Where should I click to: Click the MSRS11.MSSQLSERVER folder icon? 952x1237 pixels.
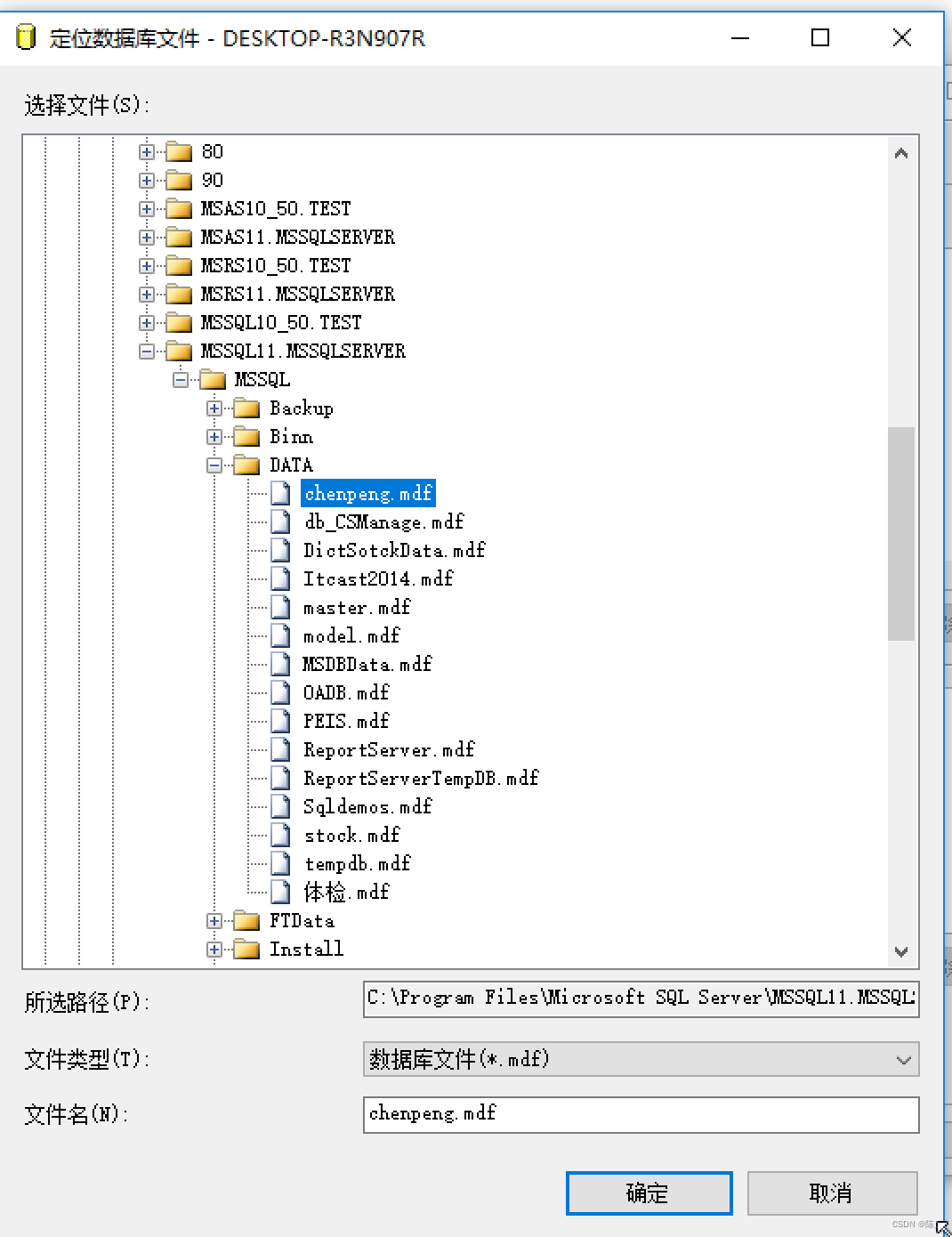pyautogui.click(x=179, y=295)
